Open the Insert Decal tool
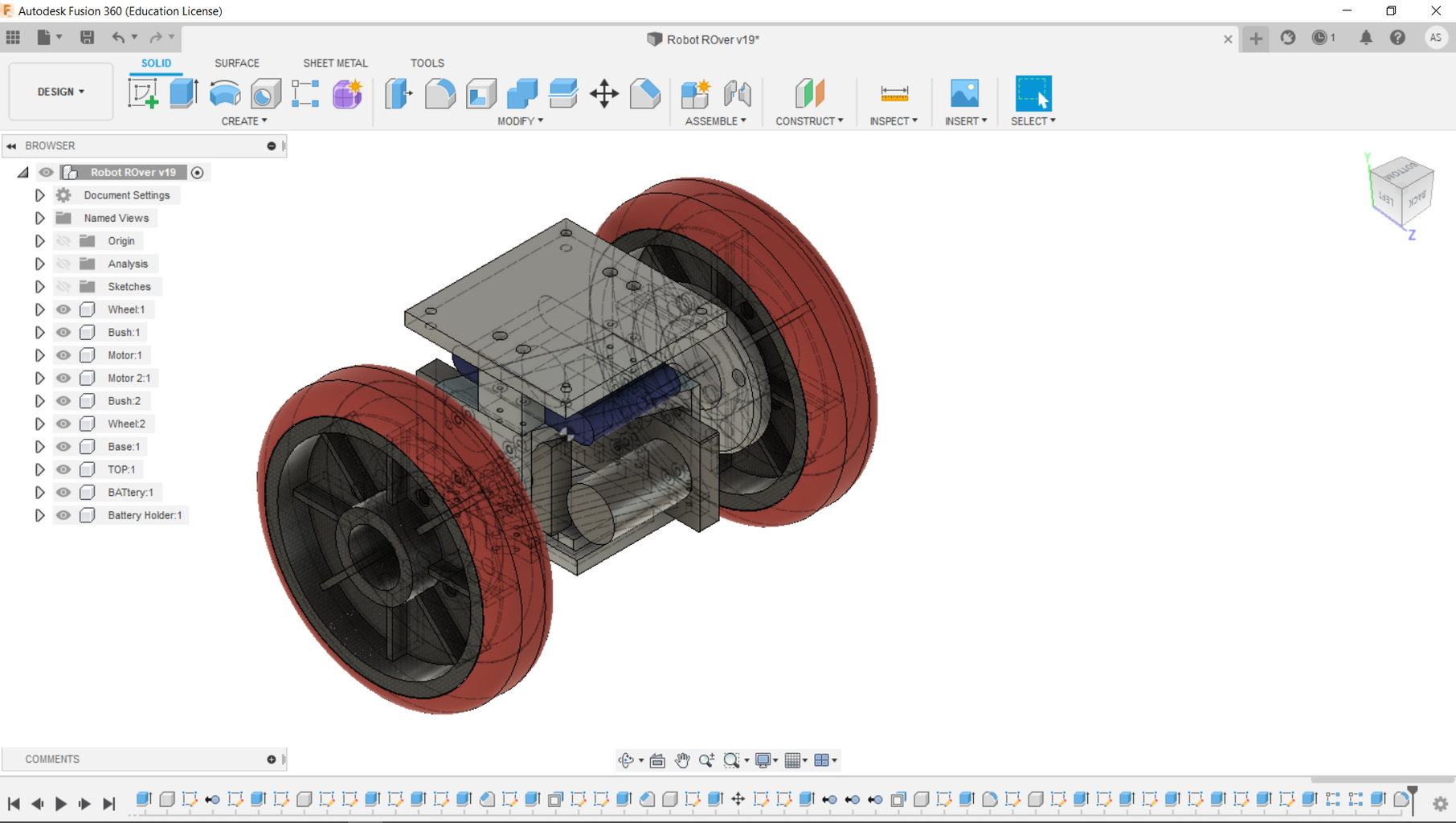1456x823 pixels. tap(964, 94)
